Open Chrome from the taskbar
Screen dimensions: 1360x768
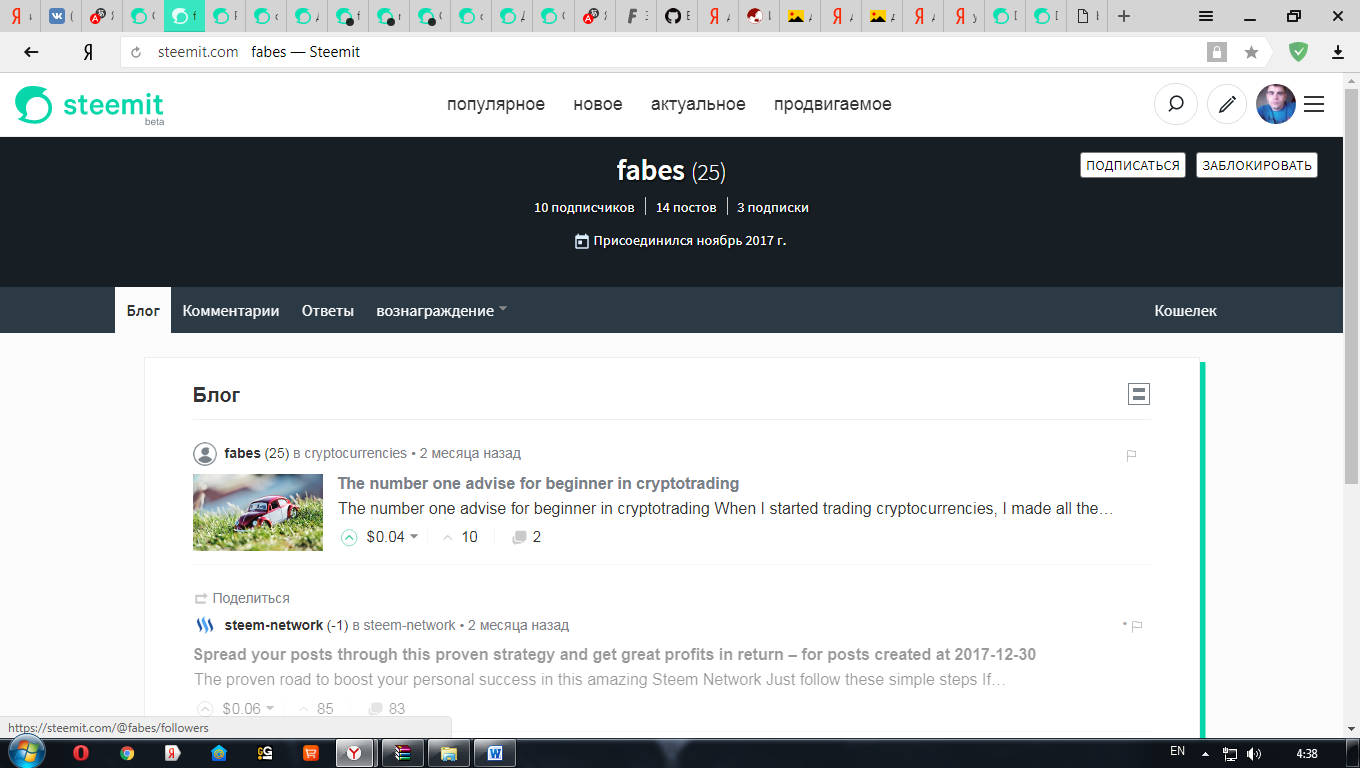point(127,753)
